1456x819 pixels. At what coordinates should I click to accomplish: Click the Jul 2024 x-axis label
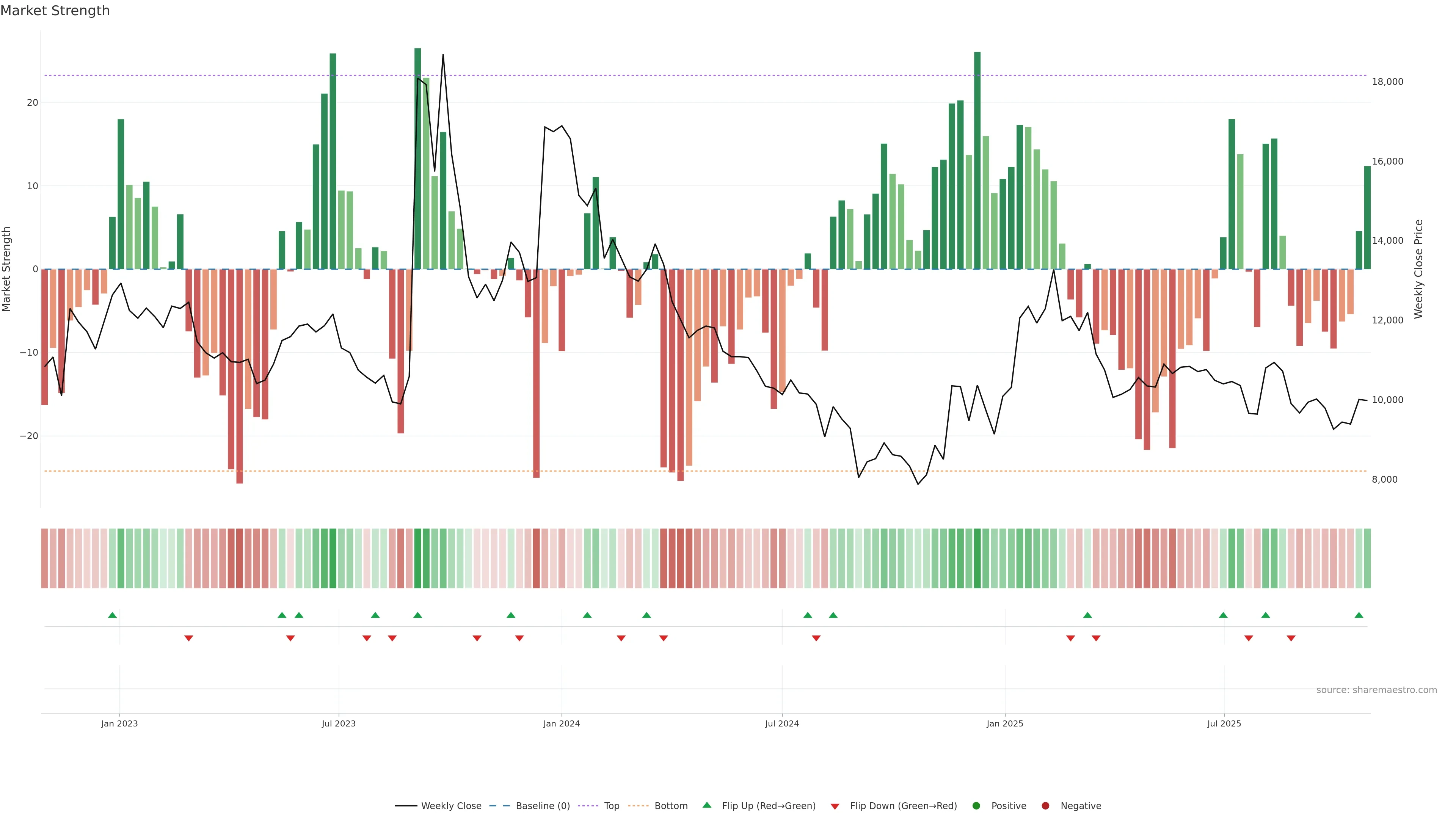(782, 723)
